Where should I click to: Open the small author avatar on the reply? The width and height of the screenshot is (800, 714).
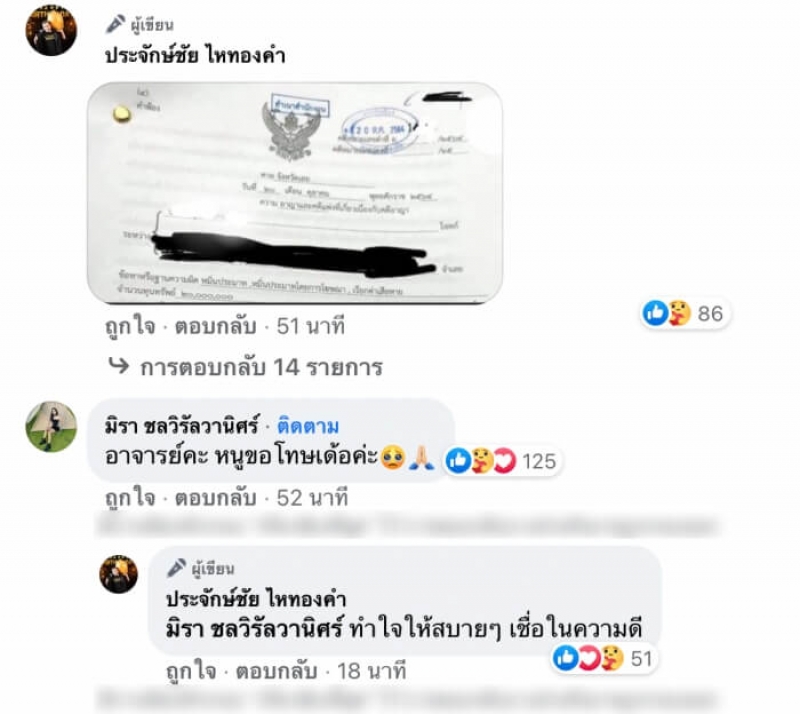118,574
